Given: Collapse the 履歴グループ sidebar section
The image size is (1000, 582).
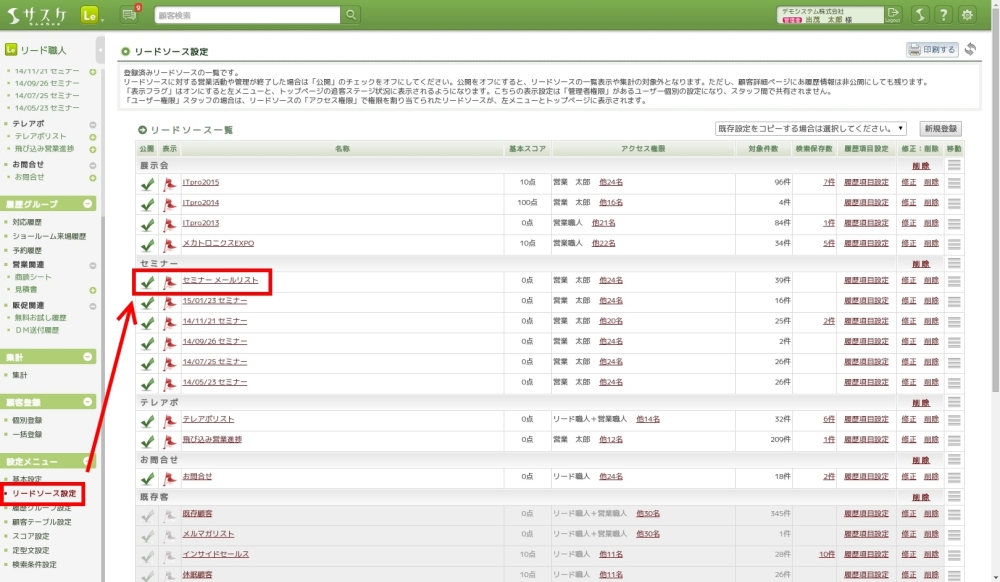Looking at the screenshot, I should (x=89, y=204).
